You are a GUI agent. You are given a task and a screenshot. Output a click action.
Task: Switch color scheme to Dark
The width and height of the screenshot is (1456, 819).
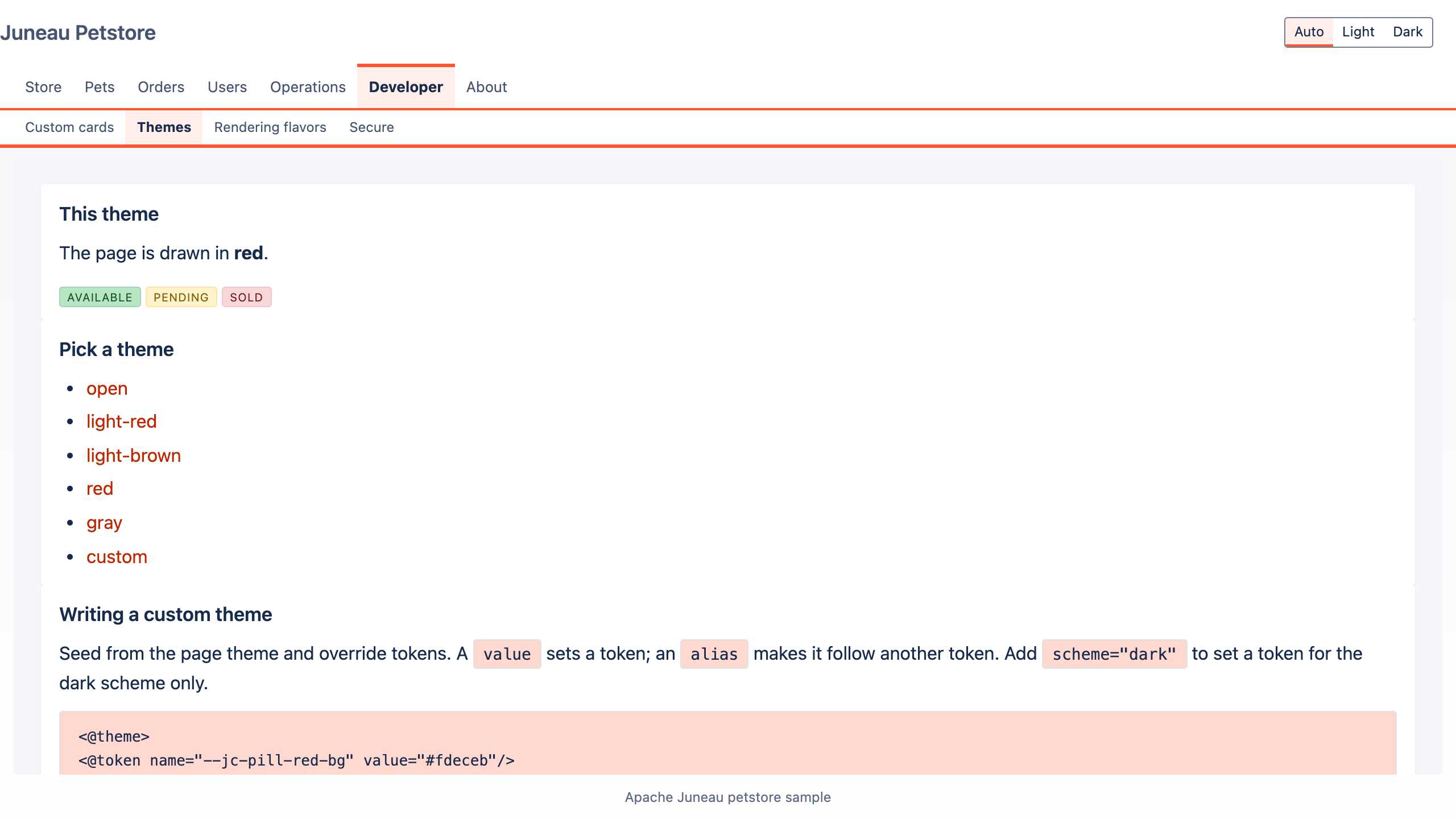coord(1408,32)
